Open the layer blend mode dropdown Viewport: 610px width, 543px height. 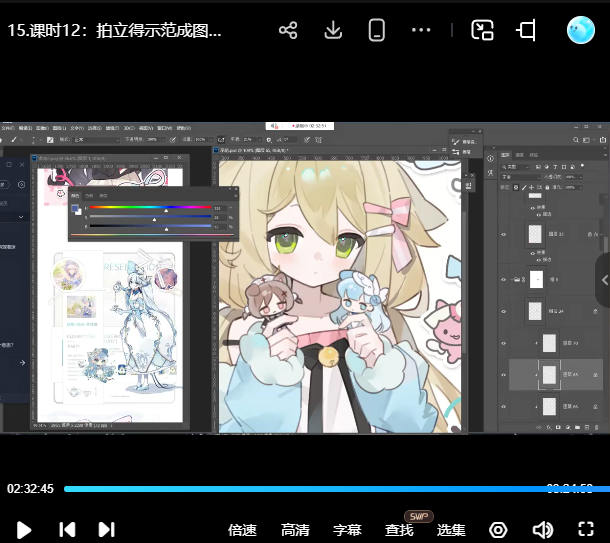520,177
